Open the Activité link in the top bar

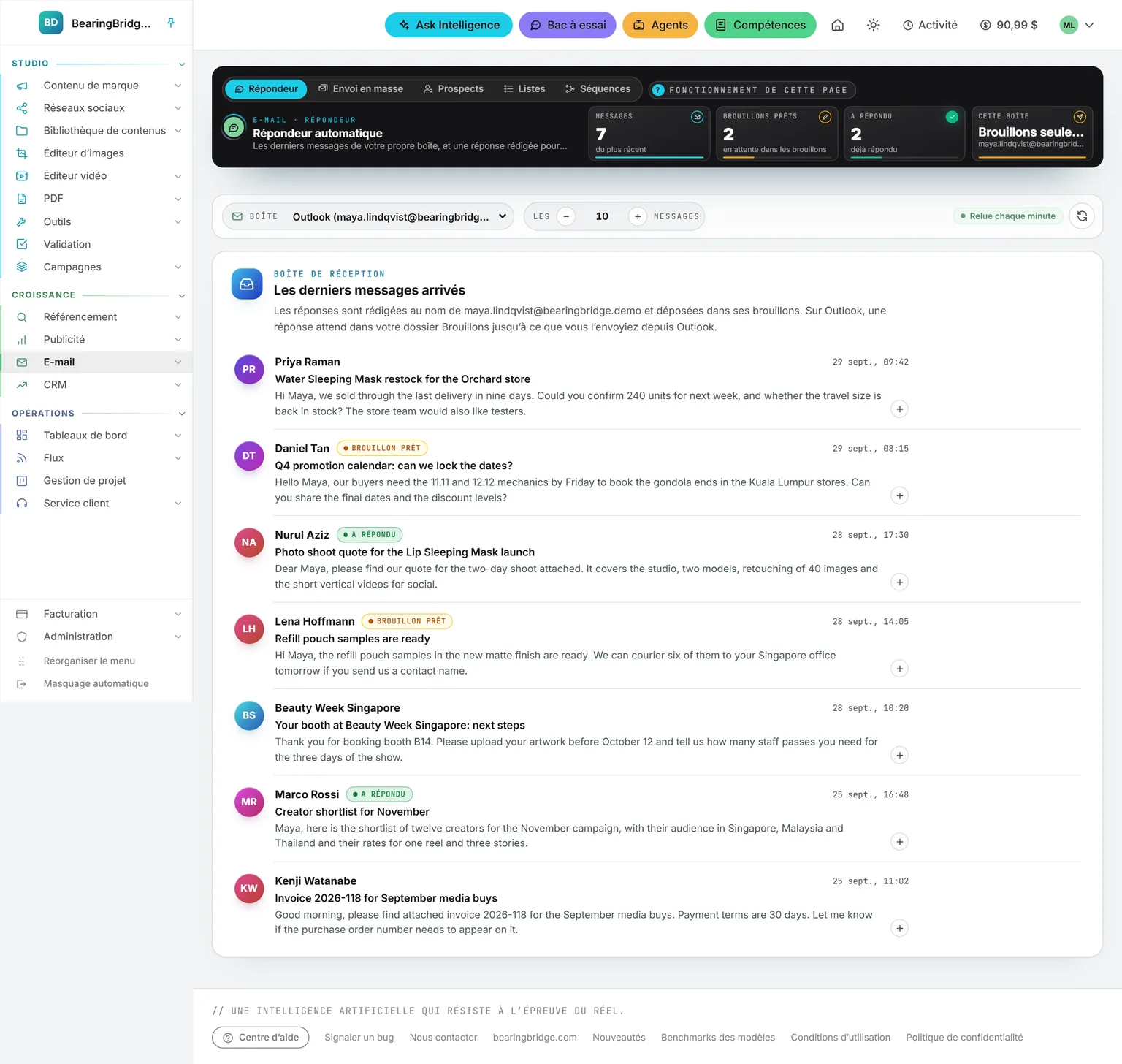tap(930, 25)
